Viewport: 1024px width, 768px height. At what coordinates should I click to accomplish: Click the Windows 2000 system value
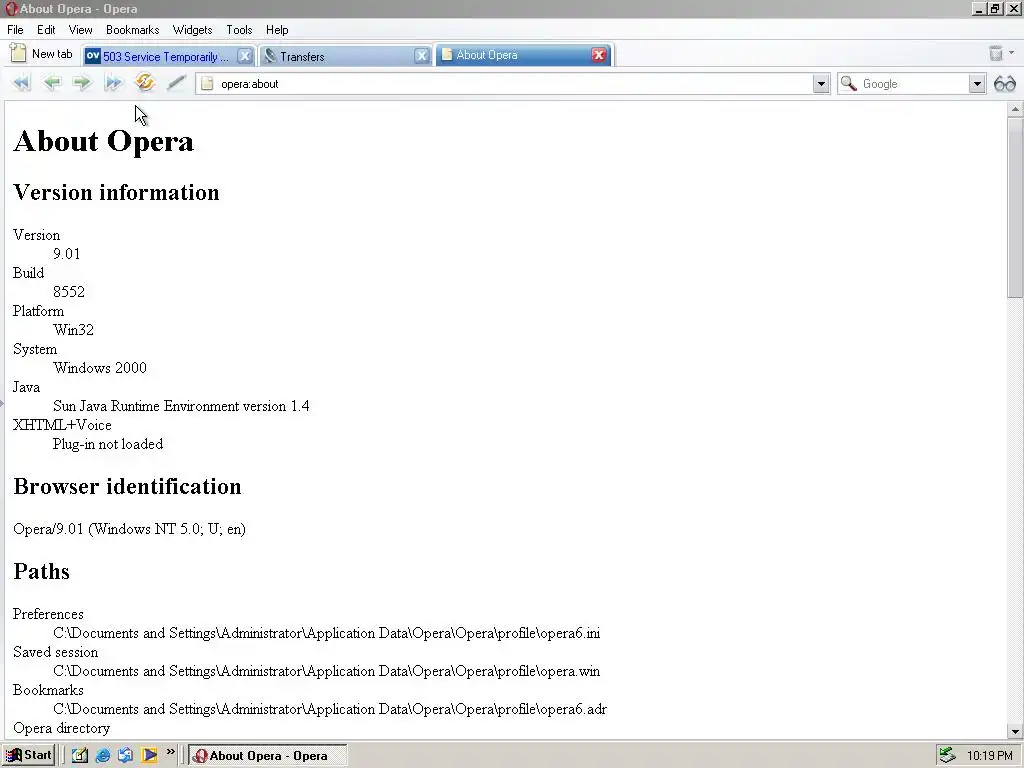(100, 368)
